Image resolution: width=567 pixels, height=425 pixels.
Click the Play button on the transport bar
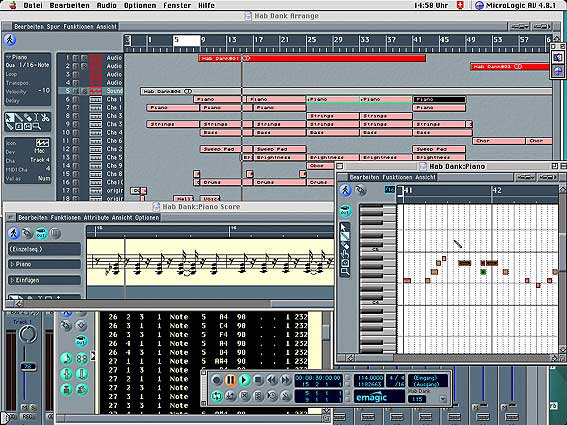point(244,380)
